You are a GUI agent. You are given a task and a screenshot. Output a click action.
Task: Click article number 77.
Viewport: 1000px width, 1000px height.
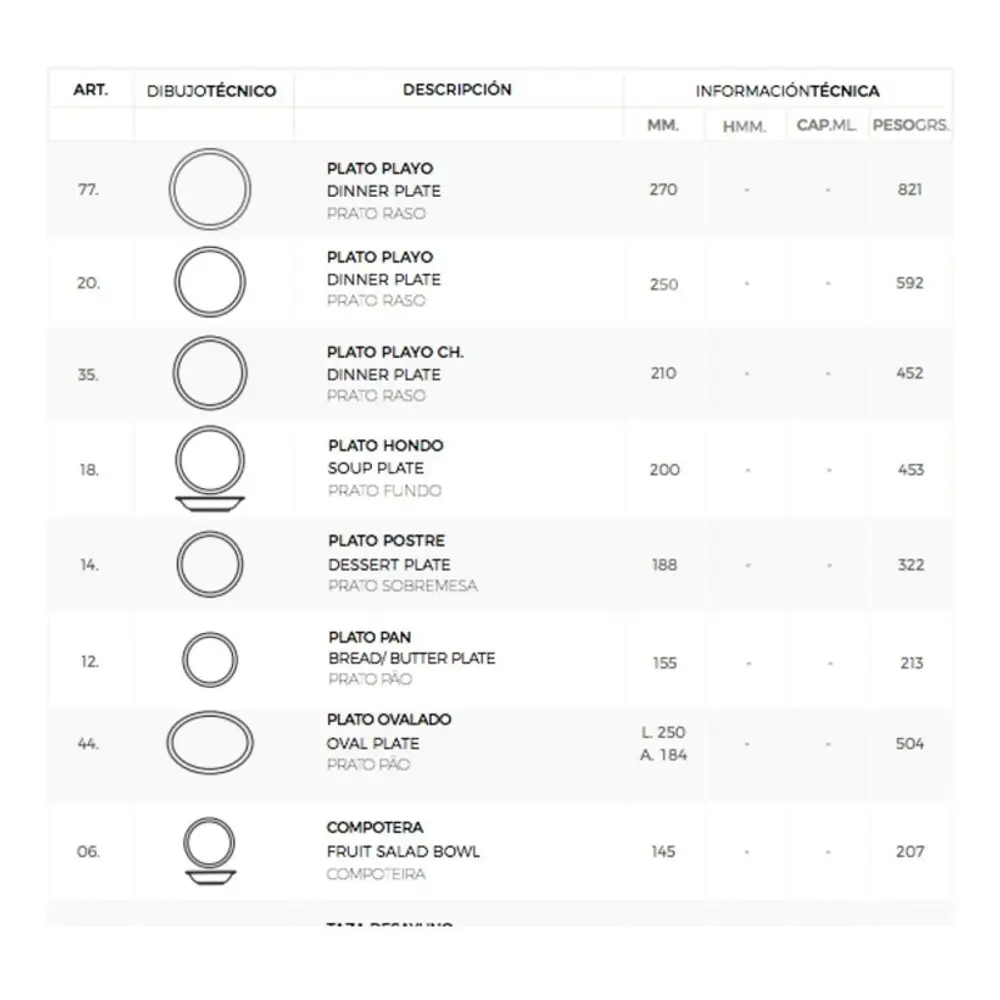click(x=88, y=190)
